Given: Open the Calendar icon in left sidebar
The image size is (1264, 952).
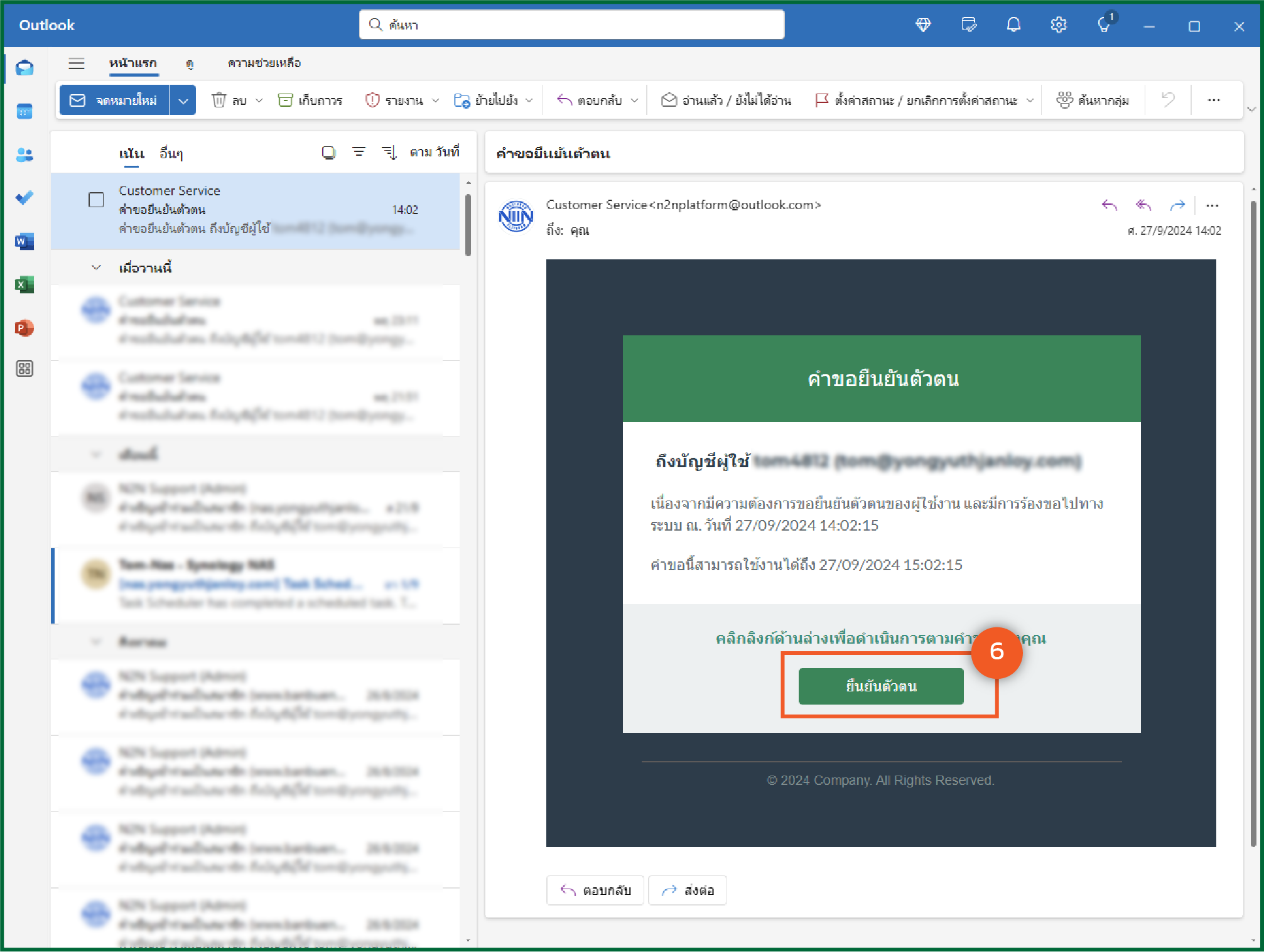Looking at the screenshot, I should (24, 112).
